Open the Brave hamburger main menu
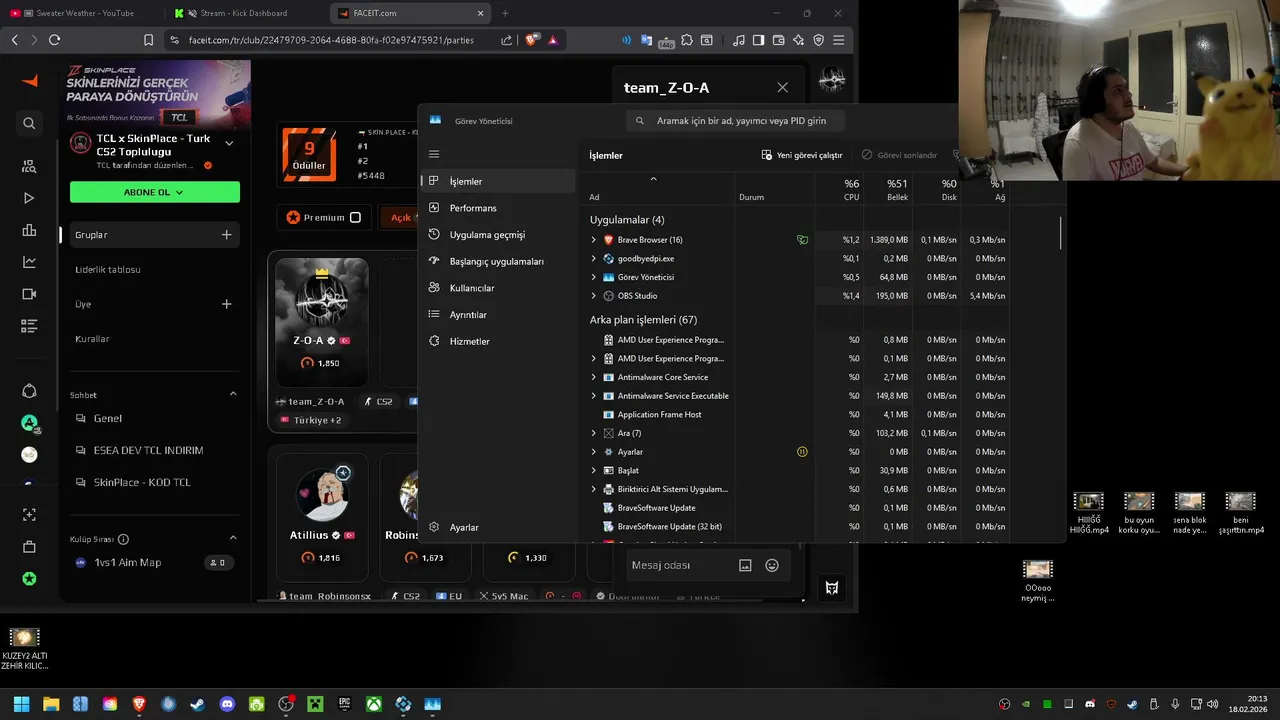Viewport: 1280px width, 720px height. point(838,40)
